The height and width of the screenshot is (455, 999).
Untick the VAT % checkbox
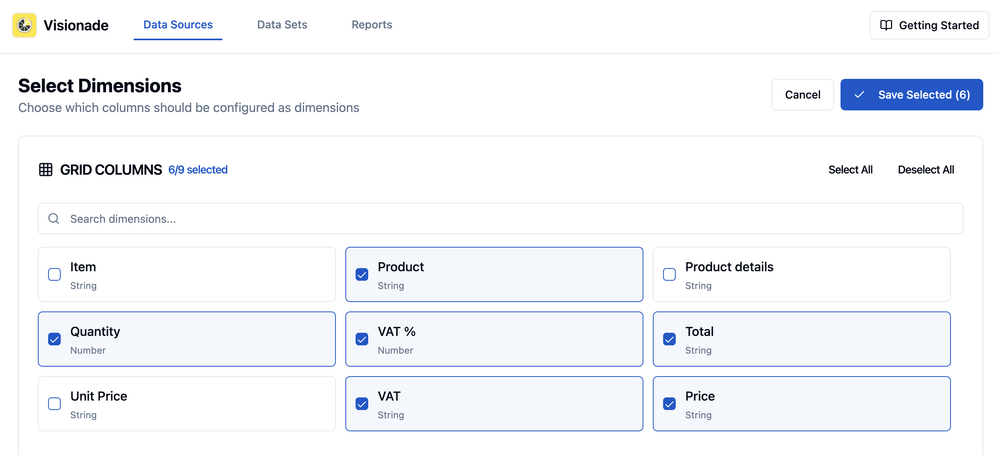[x=362, y=340]
